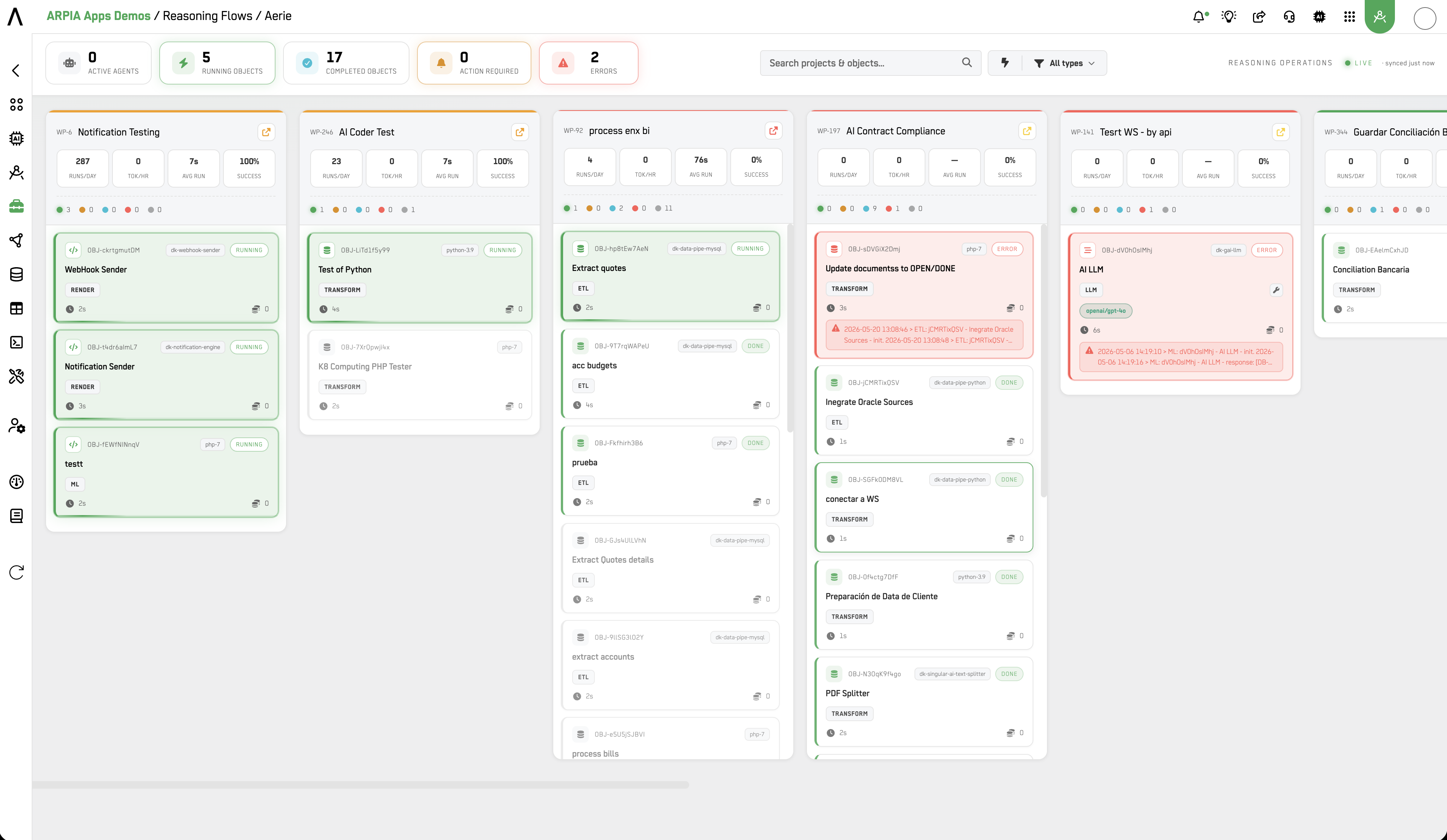Image resolution: width=1447 pixels, height=840 pixels.
Task: Expand the All types dropdown
Action: [1065, 63]
